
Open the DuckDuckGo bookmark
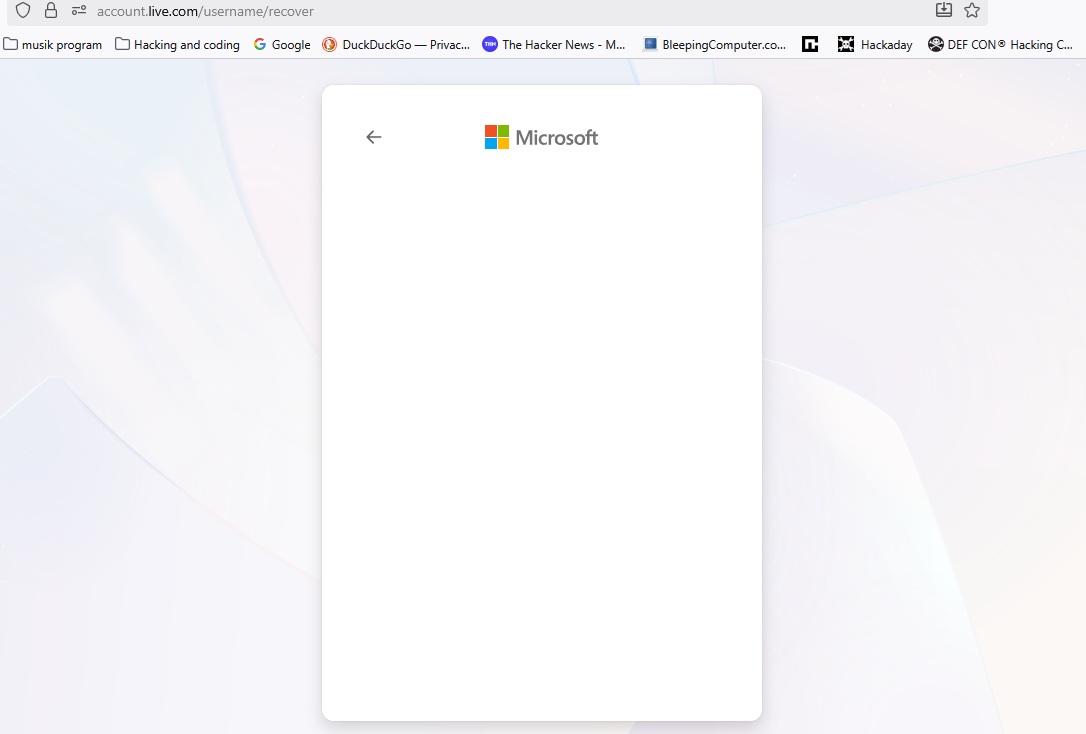pyautogui.click(x=396, y=44)
